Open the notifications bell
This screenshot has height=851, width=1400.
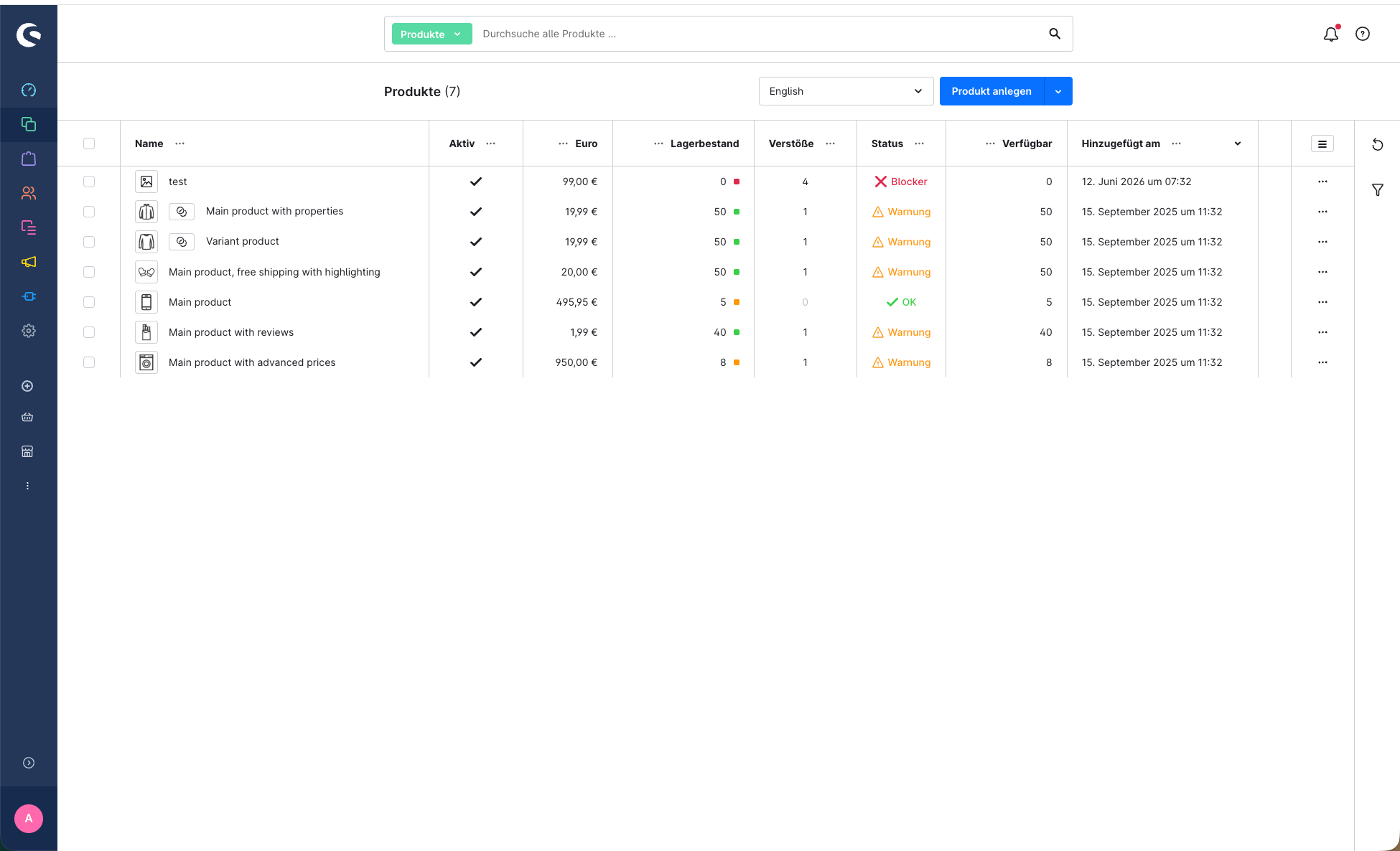(1331, 34)
